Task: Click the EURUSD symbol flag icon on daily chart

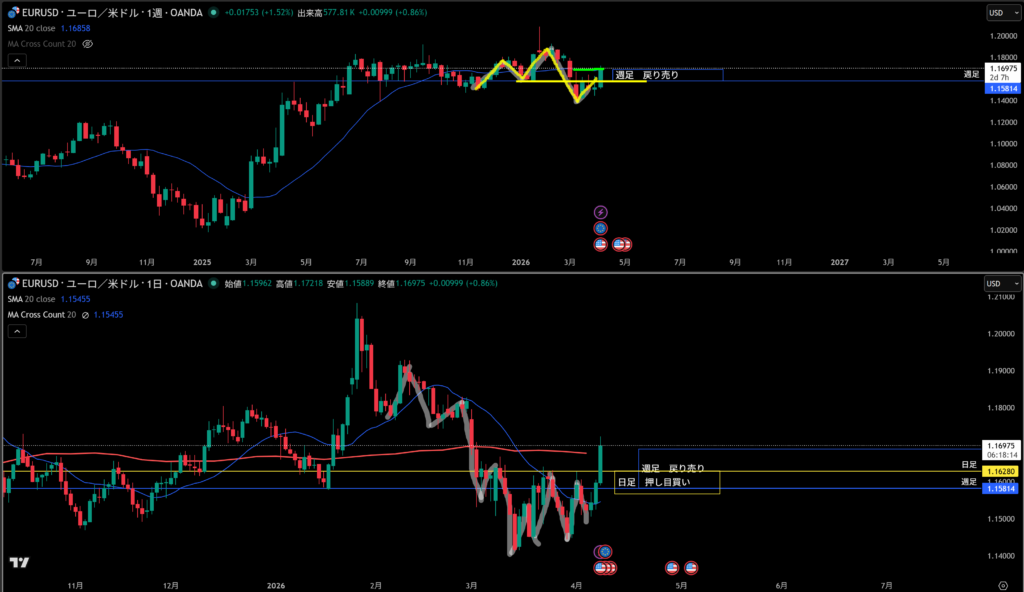Action: (x=10, y=283)
